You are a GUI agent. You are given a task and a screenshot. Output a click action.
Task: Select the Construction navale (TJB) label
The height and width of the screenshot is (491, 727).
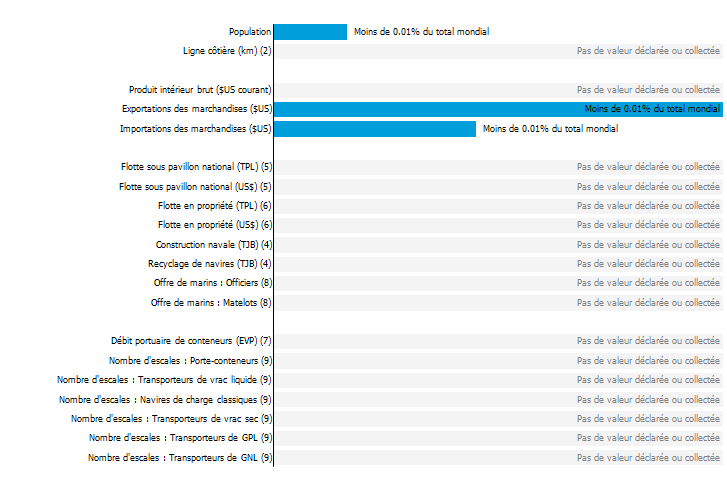(214, 245)
